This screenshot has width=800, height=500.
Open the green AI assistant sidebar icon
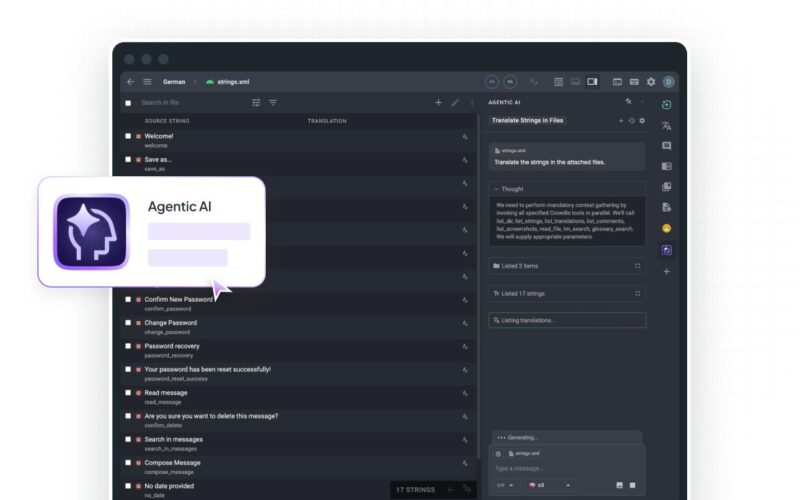coord(666,105)
